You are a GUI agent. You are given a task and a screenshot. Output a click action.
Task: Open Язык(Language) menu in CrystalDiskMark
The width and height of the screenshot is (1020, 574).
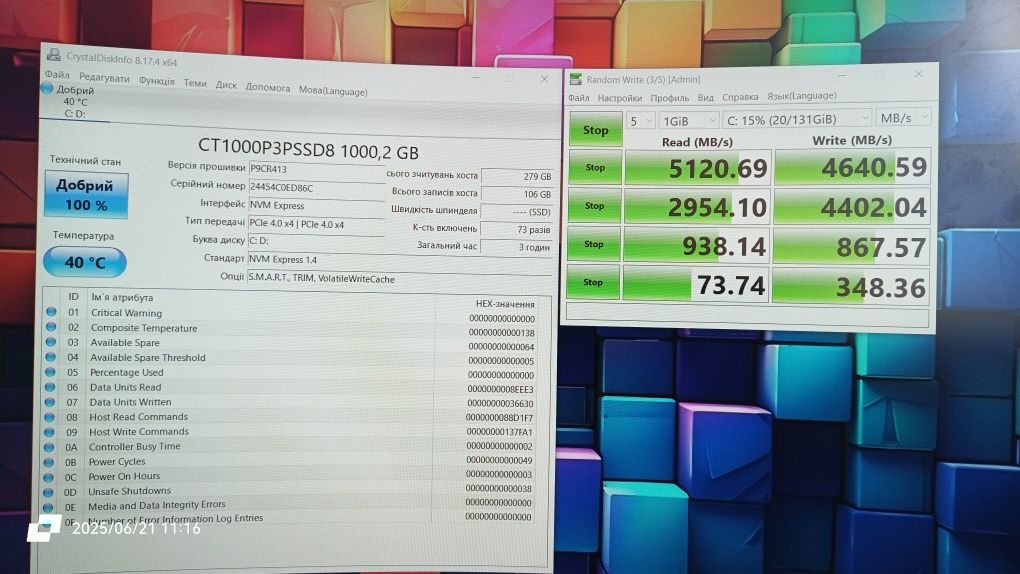coord(802,96)
